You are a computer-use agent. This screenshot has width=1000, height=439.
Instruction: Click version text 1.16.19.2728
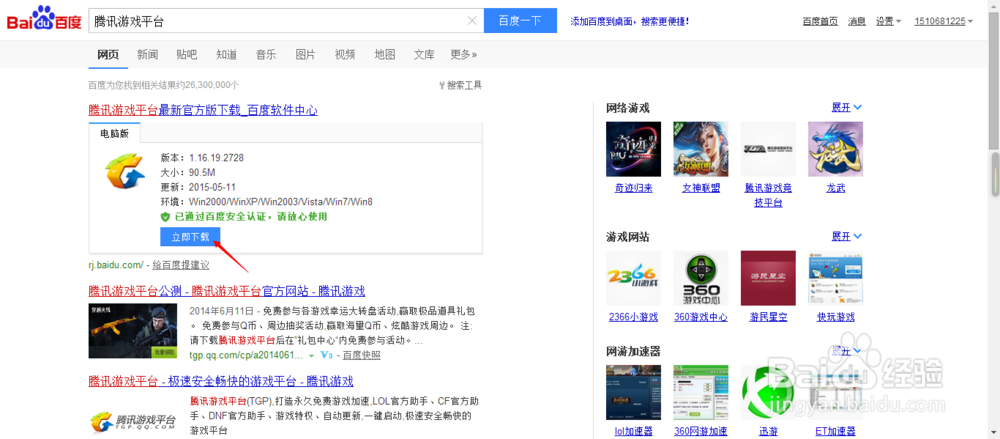[216, 157]
